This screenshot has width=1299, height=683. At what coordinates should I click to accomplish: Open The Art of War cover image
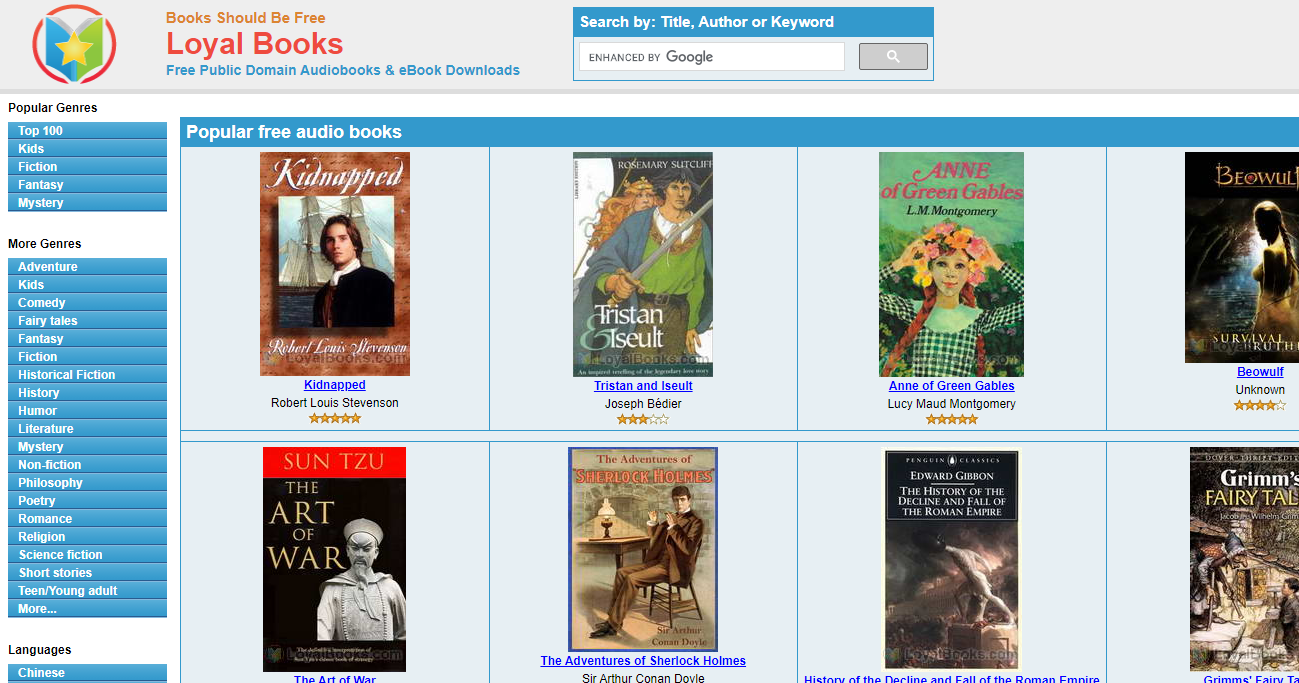[334, 559]
